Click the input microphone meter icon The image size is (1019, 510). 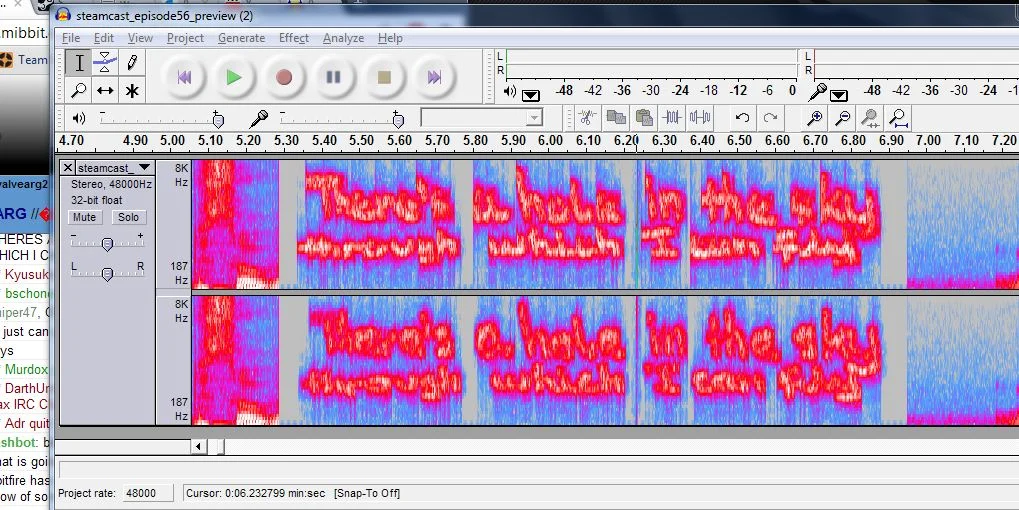click(817, 92)
